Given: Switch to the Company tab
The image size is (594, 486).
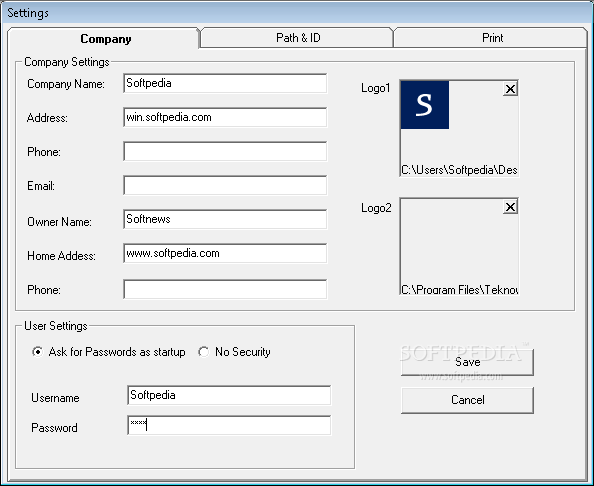Looking at the screenshot, I should pyautogui.click(x=103, y=39).
